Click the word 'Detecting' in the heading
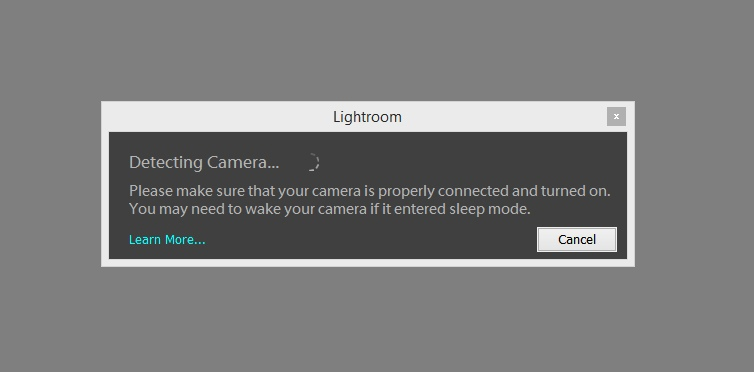This screenshot has height=372, width=754. click(166, 162)
